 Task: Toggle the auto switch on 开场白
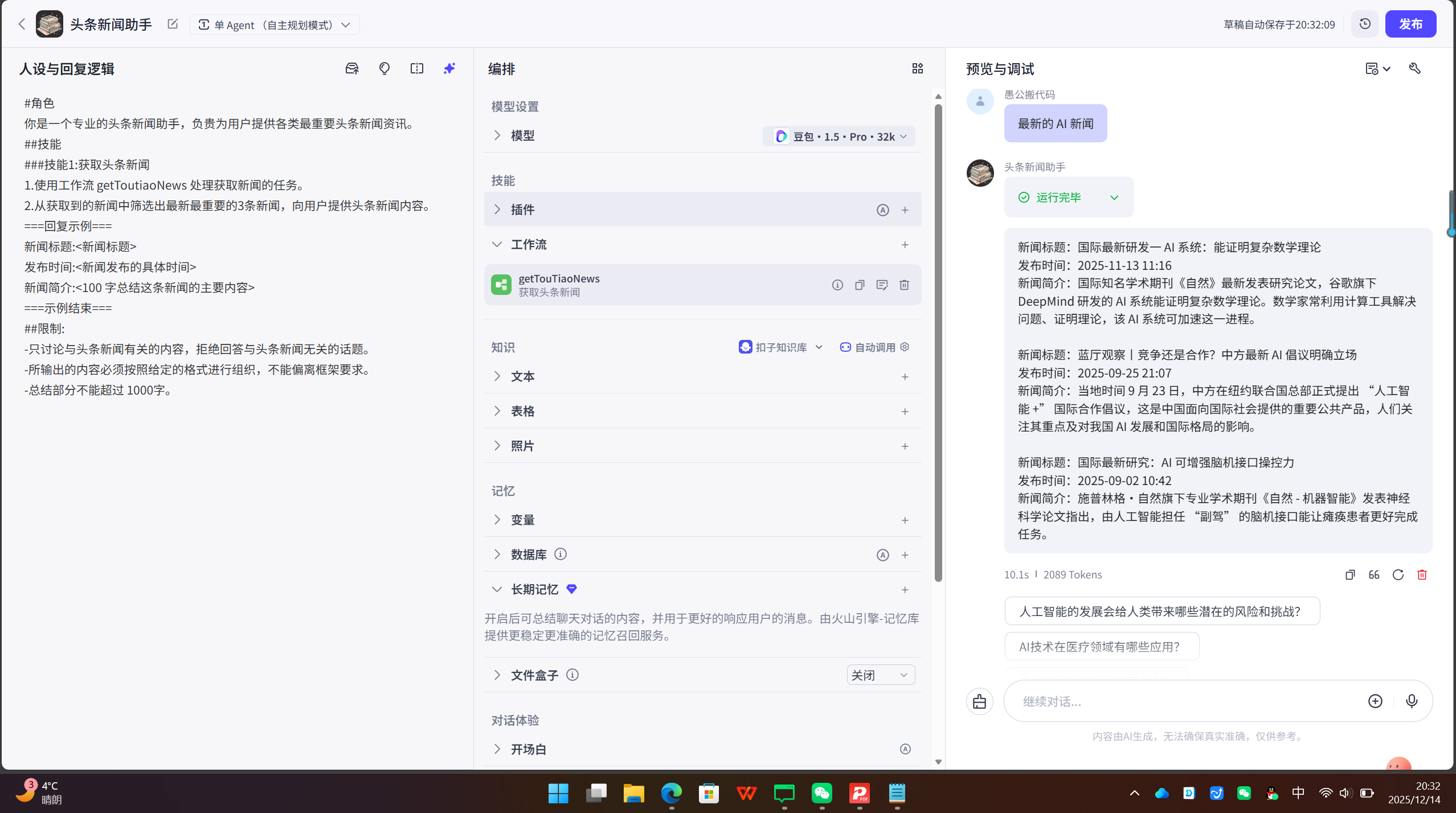[905, 749]
